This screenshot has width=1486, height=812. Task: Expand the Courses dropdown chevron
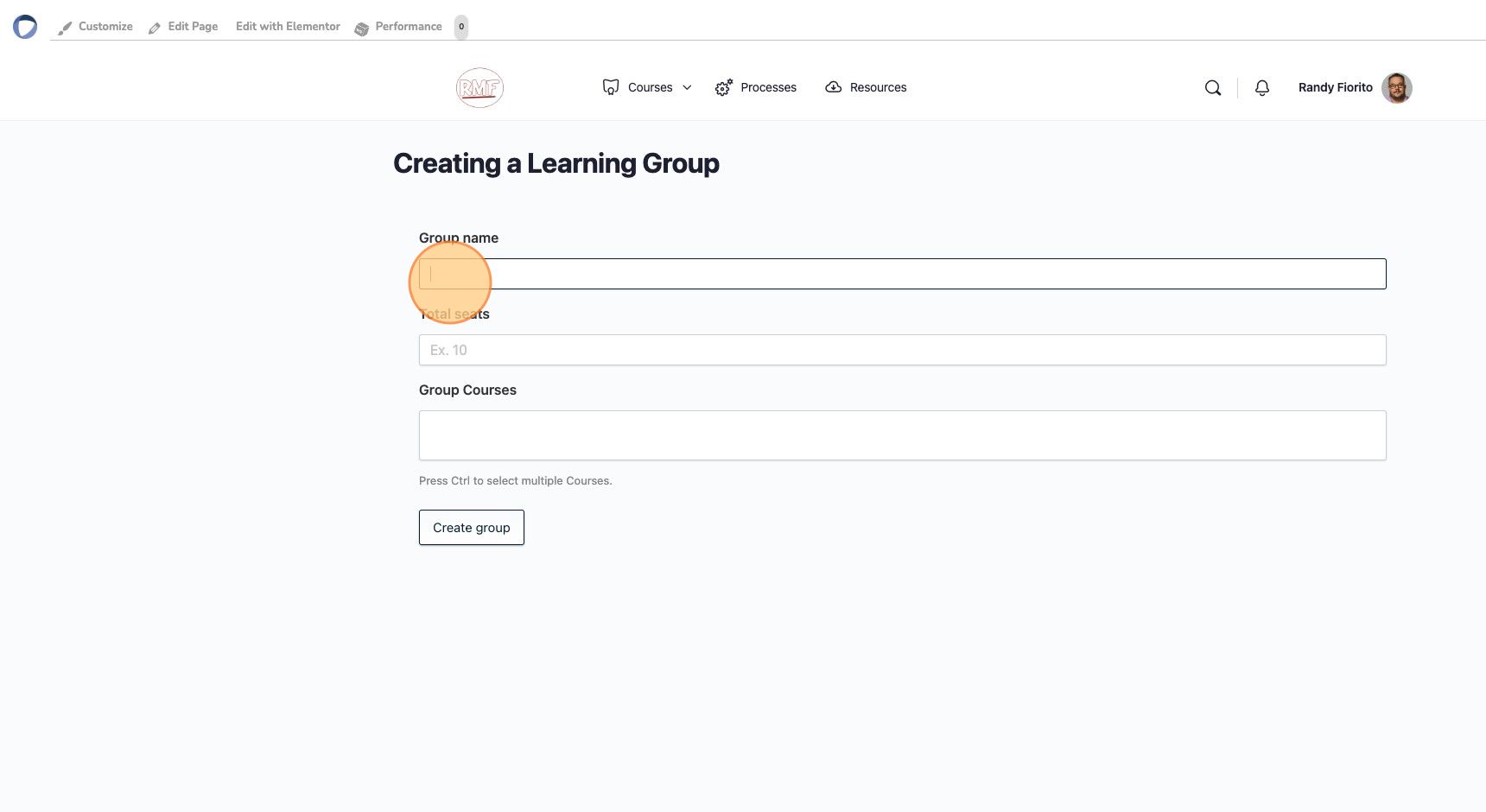687,87
